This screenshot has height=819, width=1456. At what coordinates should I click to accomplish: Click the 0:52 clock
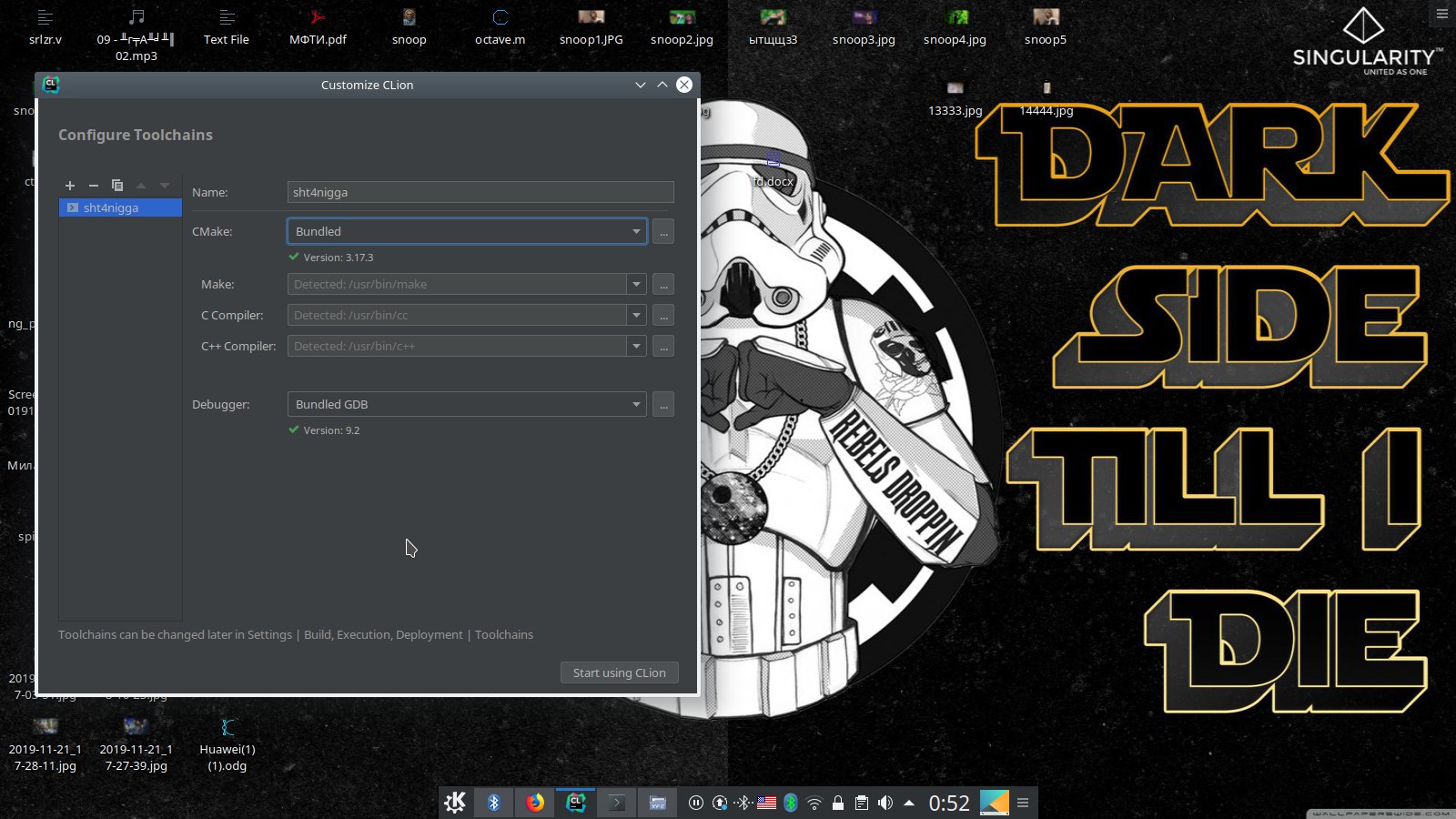pyautogui.click(x=949, y=803)
